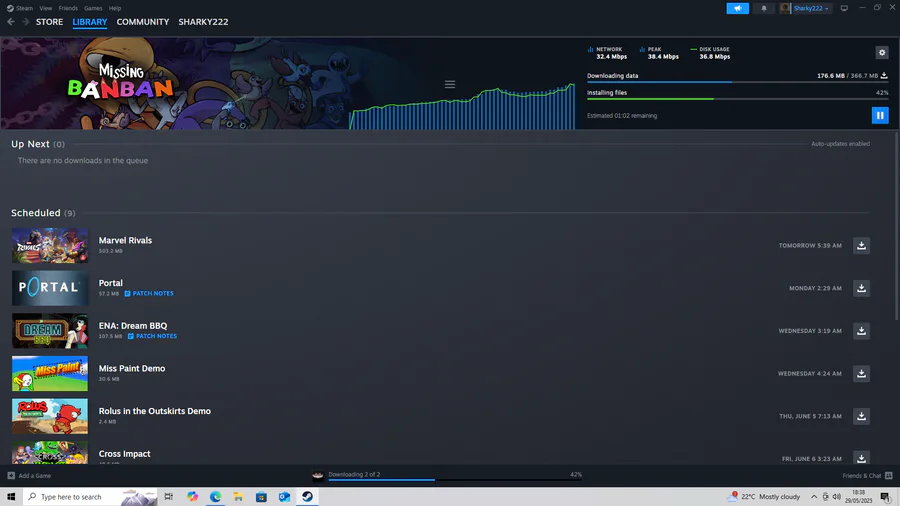Go forward with the right arrow
This screenshot has width=900, height=506.
click(25, 22)
